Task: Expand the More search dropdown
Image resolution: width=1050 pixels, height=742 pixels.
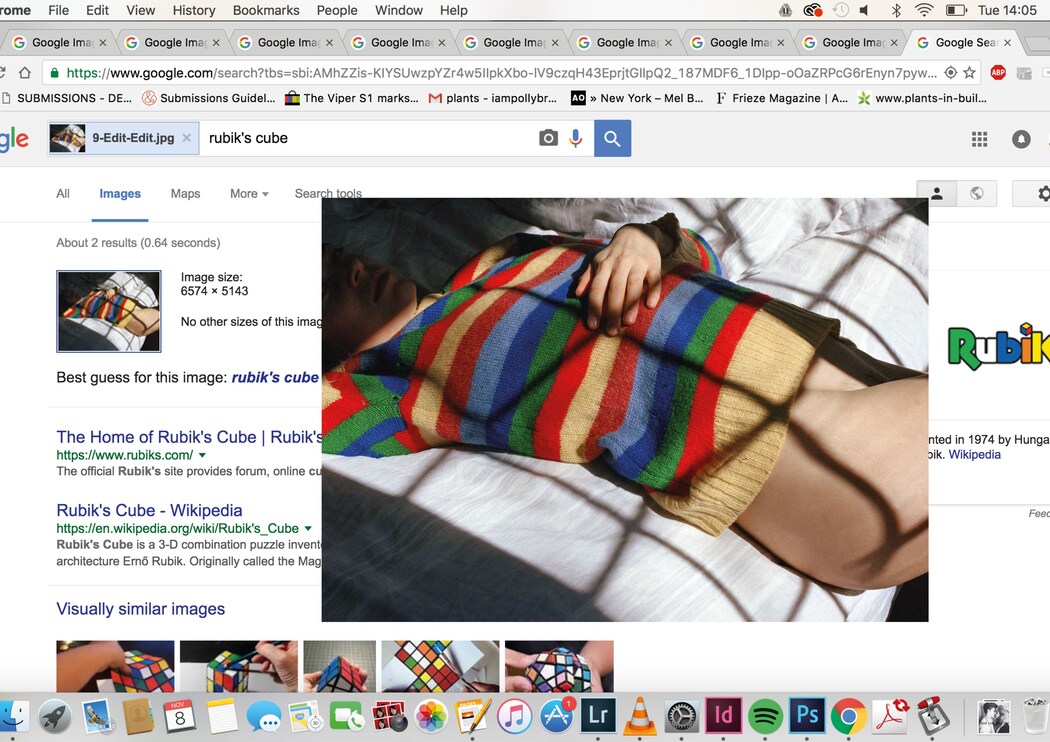Action: click(249, 194)
